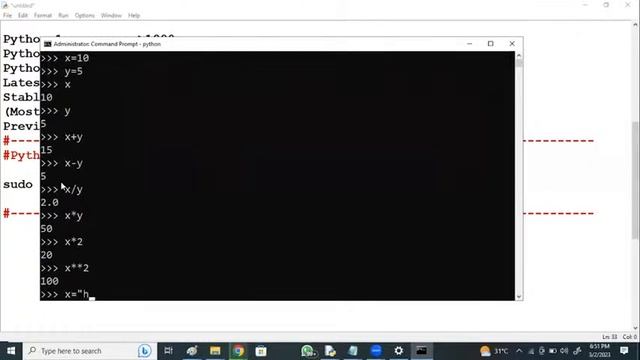Viewport: 640px width, 360px height.
Task: Open the File menu in the editor
Action: pos(7,16)
